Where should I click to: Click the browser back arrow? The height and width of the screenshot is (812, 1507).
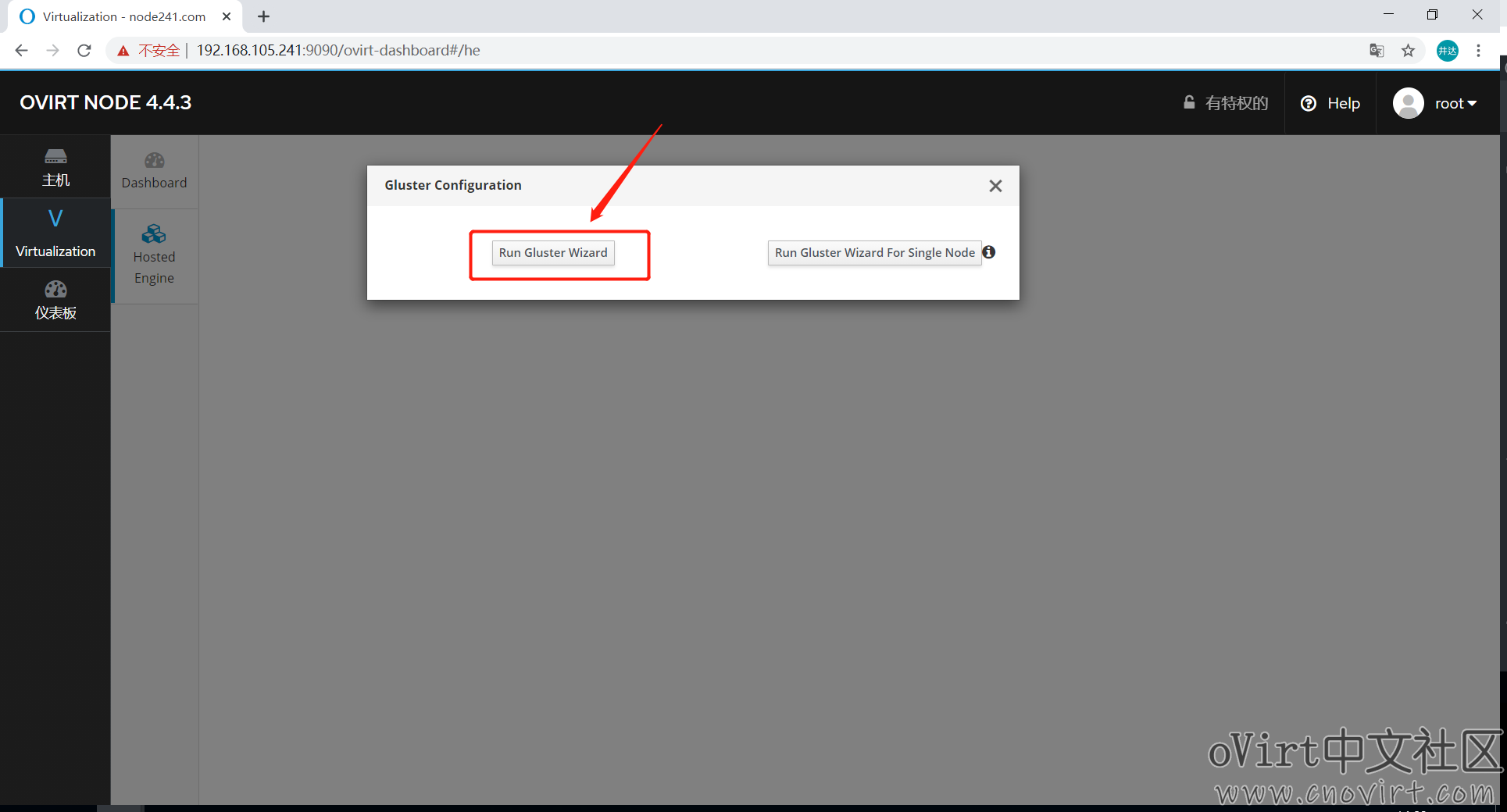coord(21,51)
